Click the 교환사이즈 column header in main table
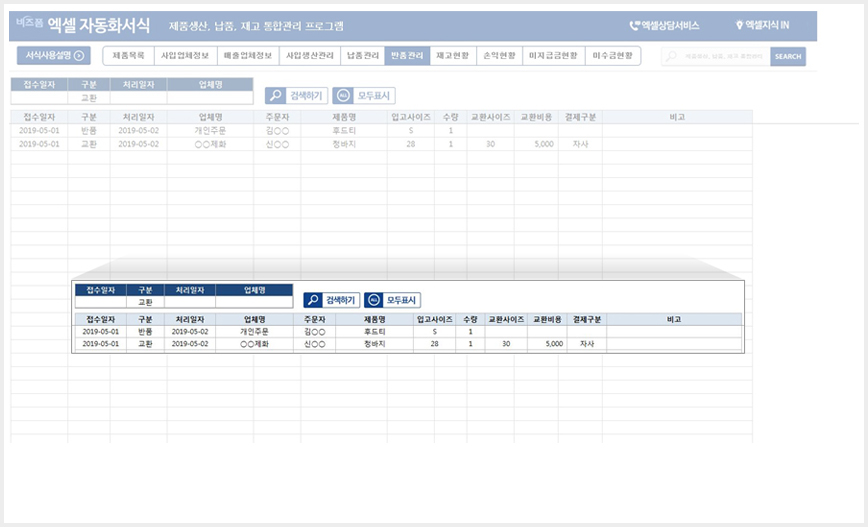The width and height of the screenshot is (868, 527). [490, 117]
